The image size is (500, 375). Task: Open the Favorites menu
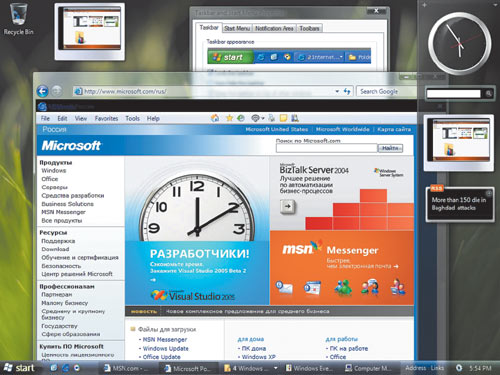point(106,118)
